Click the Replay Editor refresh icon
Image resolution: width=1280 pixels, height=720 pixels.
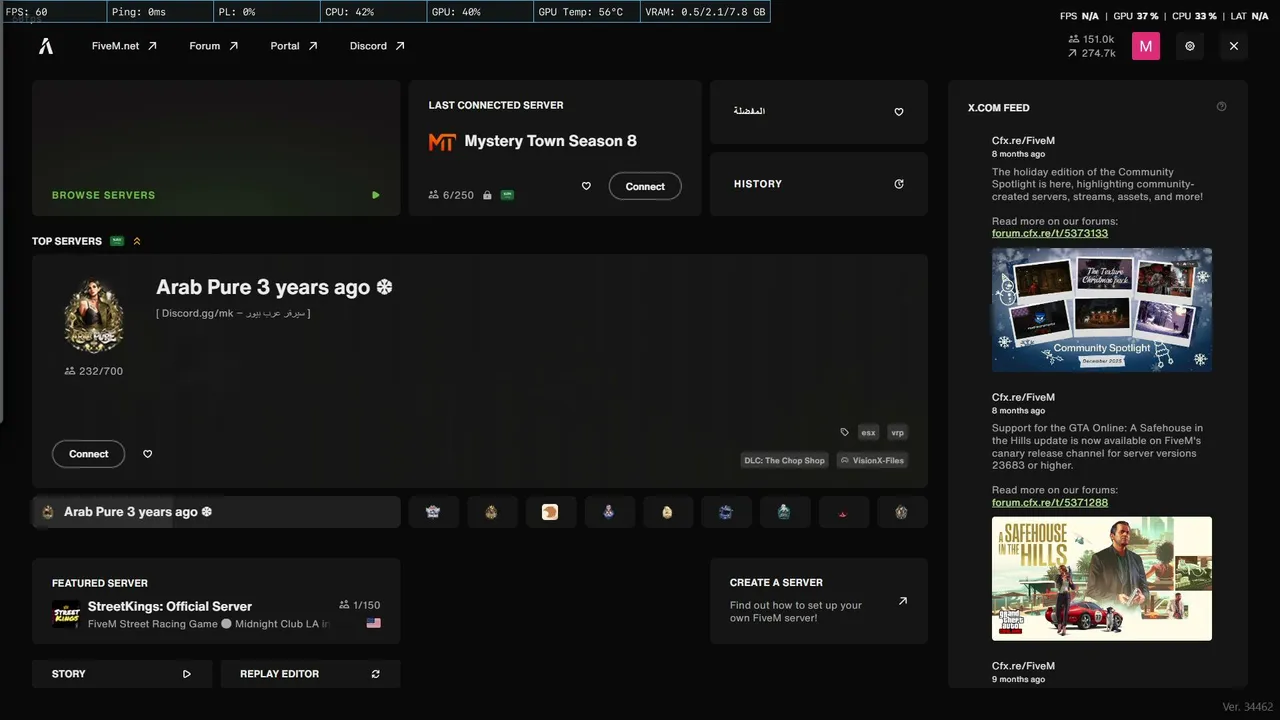click(x=376, y=674)
